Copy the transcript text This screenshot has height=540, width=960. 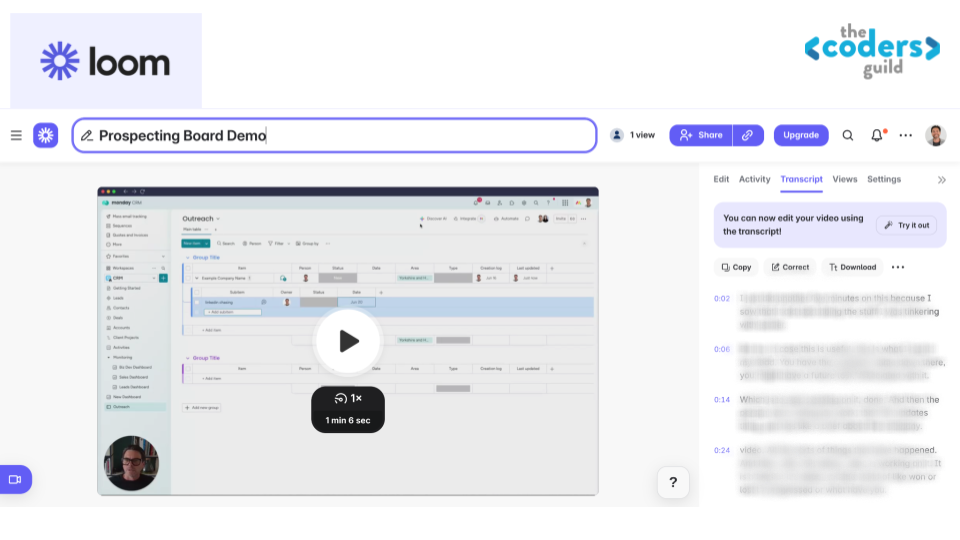736,267
